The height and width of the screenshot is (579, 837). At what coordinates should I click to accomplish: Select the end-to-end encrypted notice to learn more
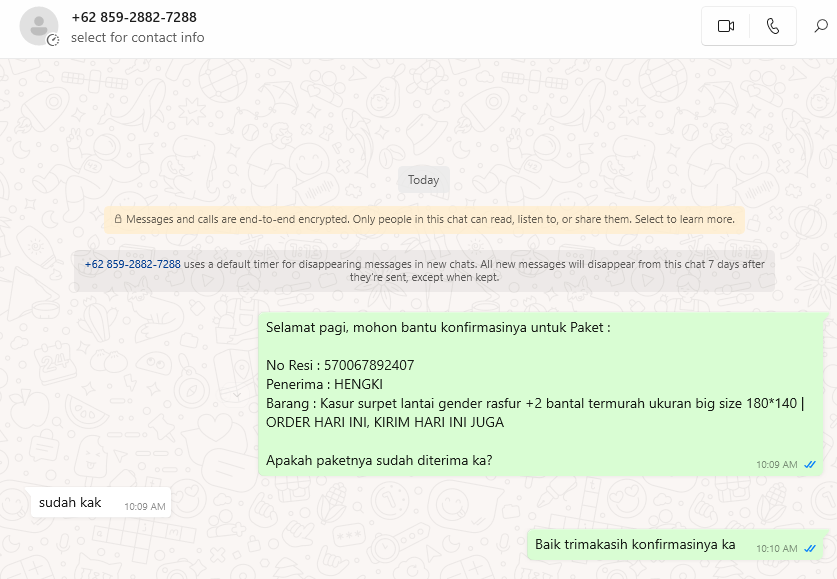(x=424, y=219)
